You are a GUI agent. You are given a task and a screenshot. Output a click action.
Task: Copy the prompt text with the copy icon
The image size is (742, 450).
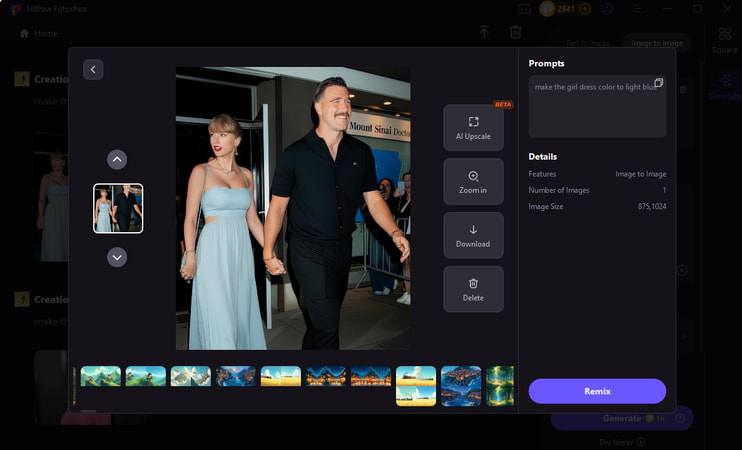coord(658,83)
